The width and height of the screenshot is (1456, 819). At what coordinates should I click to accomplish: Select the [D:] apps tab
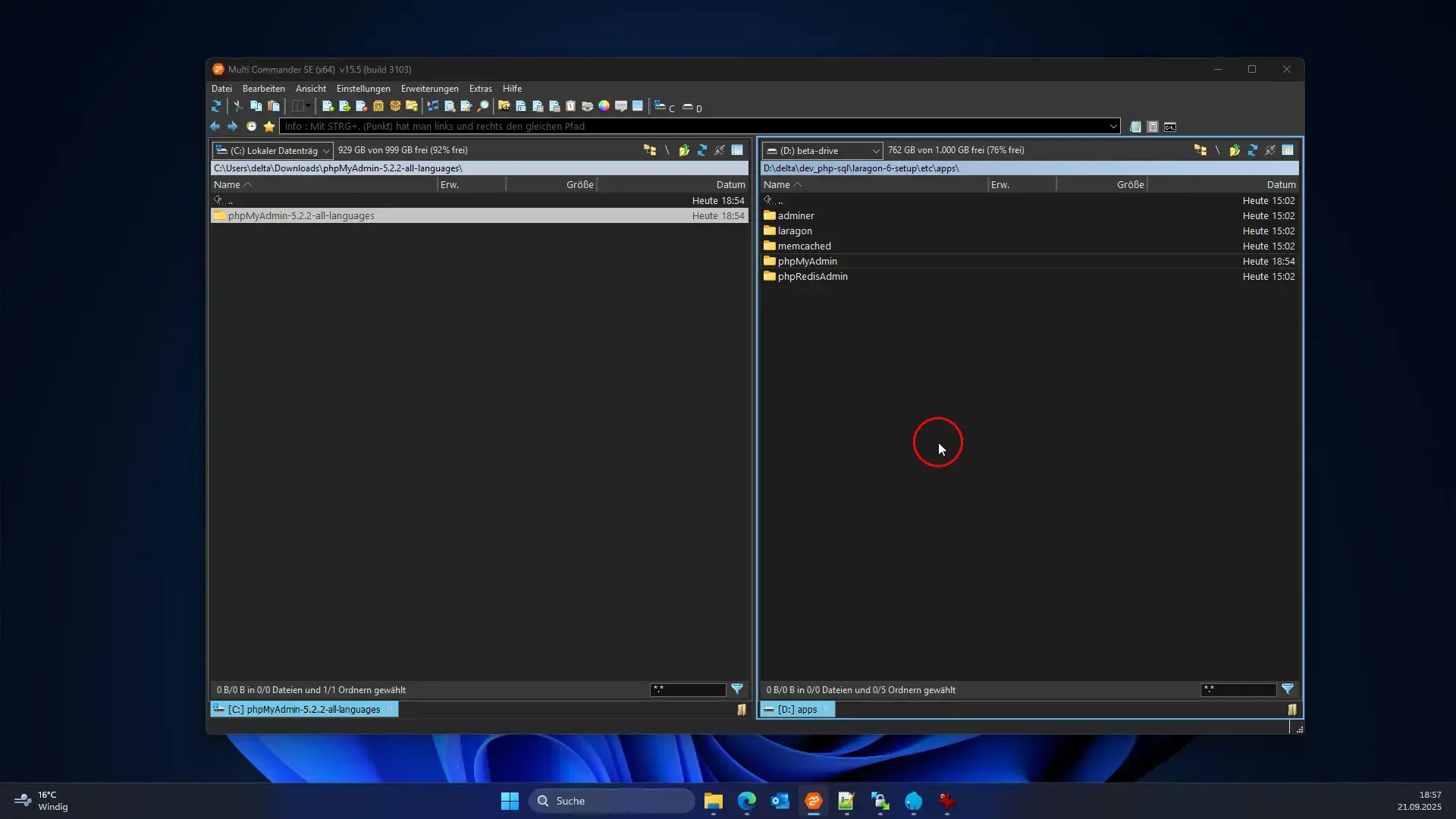[797, 710]
